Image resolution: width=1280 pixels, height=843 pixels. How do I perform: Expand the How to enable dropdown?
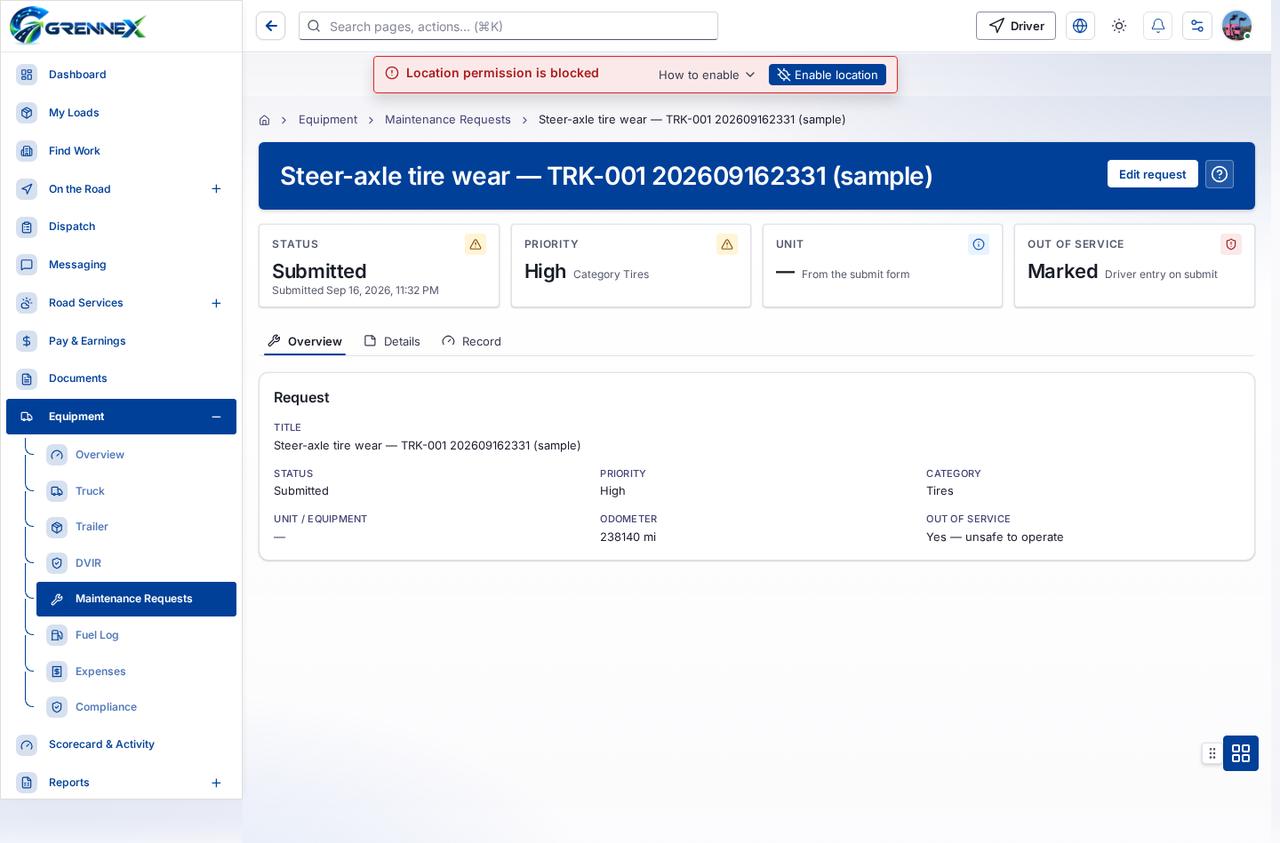tap(707, 75)
